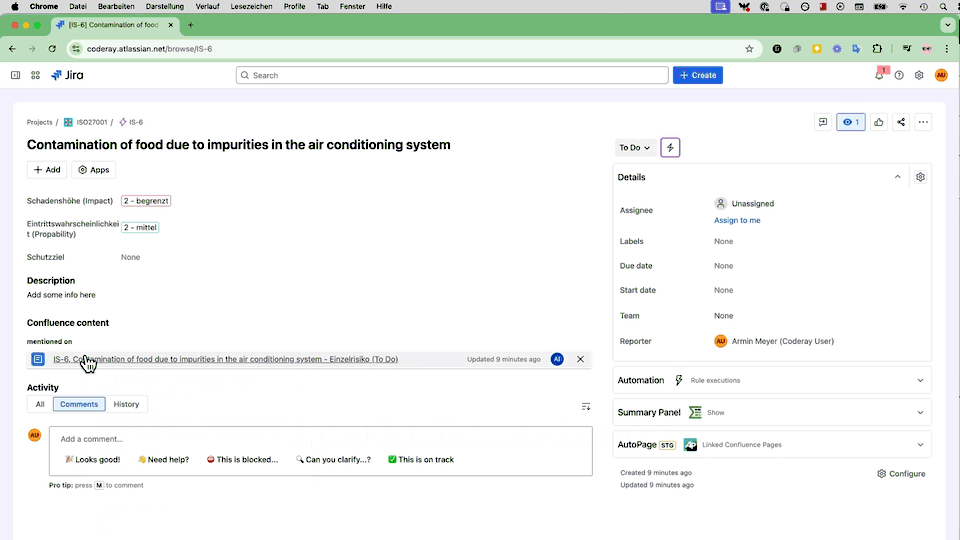
Task: Bookmark this page with the star icon
Action: [x=749, y=48]
